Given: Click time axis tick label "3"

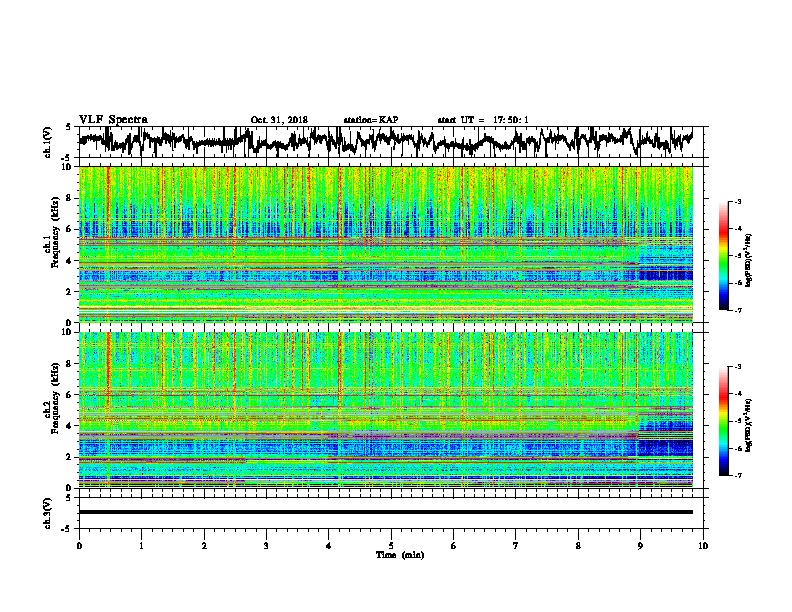Looking at the screenshot, I should click(x=266, y=546).
